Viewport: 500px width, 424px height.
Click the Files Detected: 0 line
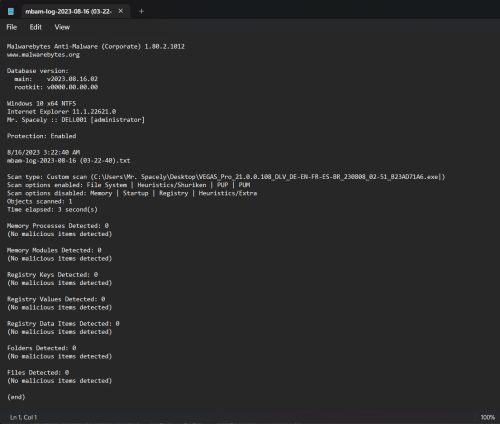coord(38,372)
